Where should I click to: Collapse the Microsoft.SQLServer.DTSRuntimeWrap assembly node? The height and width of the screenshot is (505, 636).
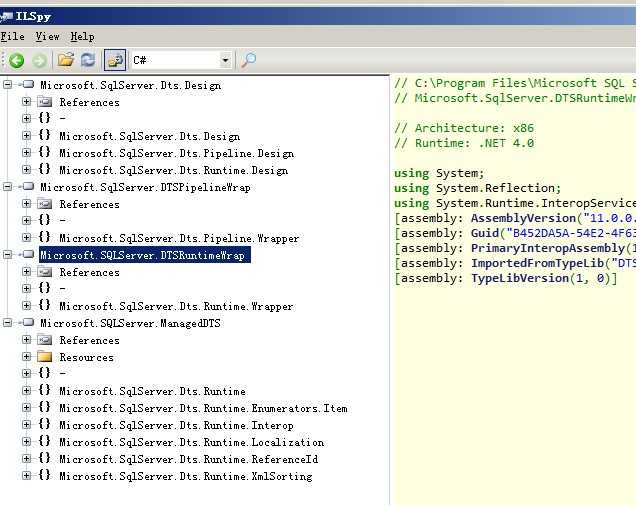tap(8, 254)
